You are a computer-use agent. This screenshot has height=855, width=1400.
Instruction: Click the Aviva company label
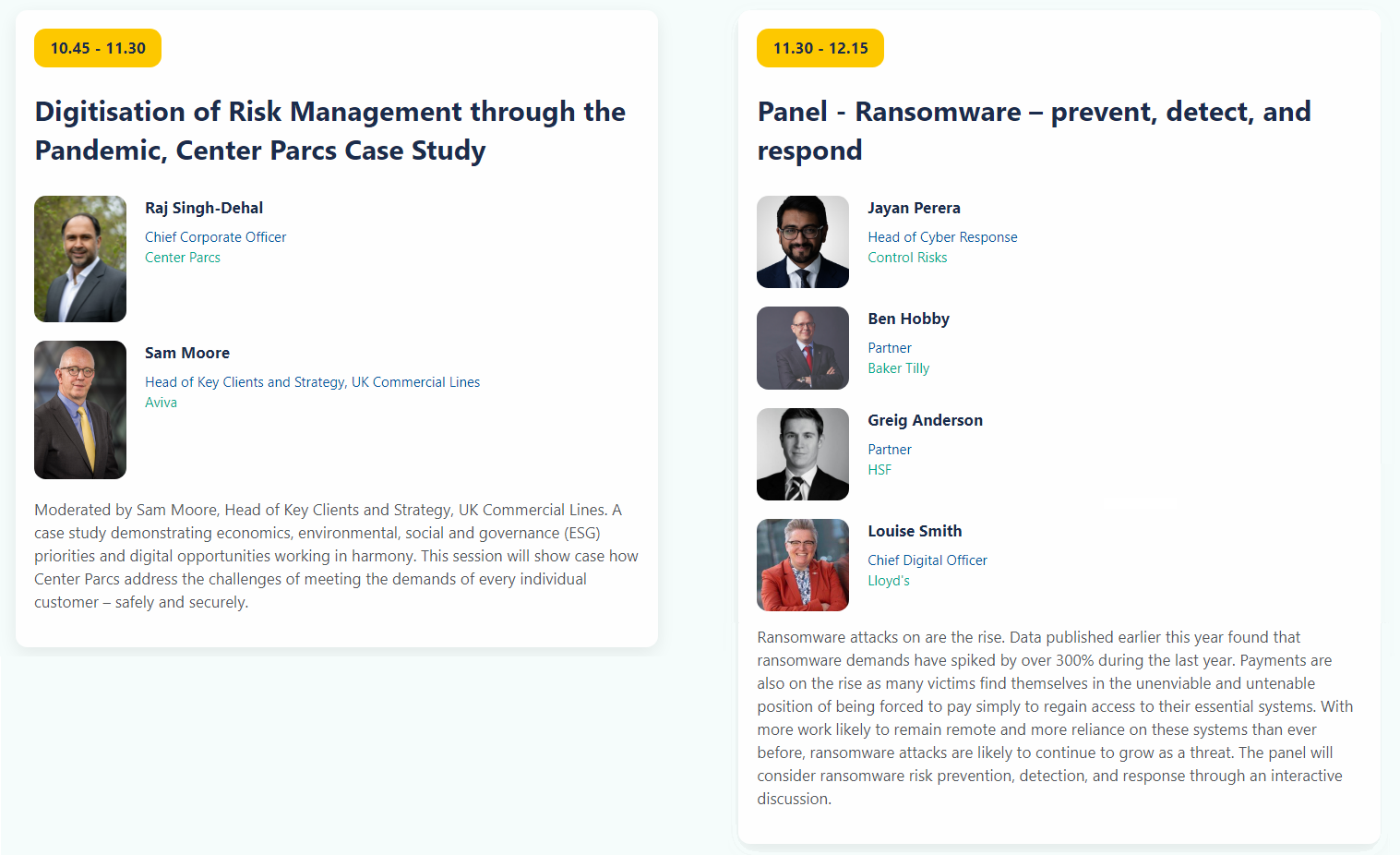point(161,403)
